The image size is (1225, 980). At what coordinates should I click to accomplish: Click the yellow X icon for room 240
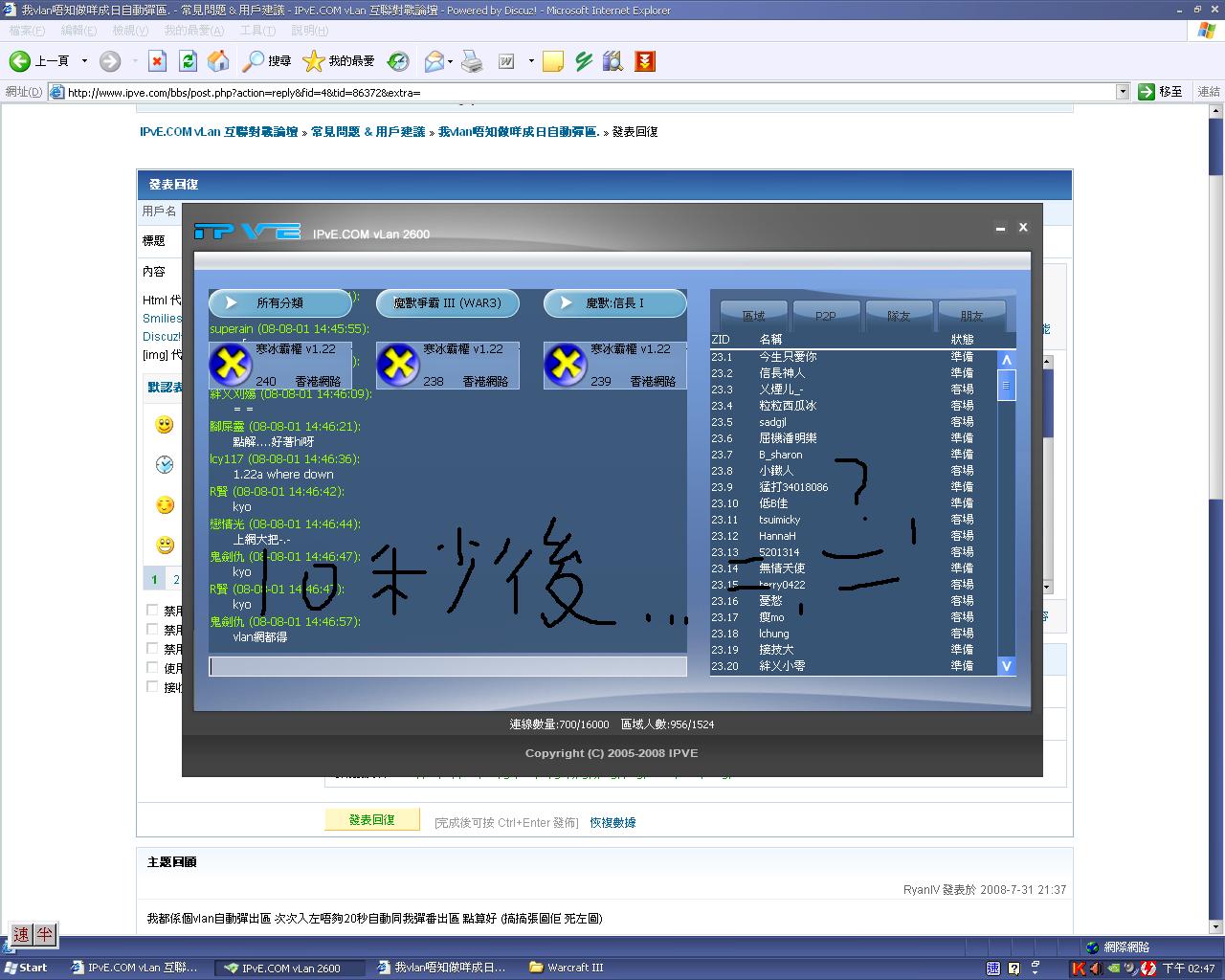[231, 365]
